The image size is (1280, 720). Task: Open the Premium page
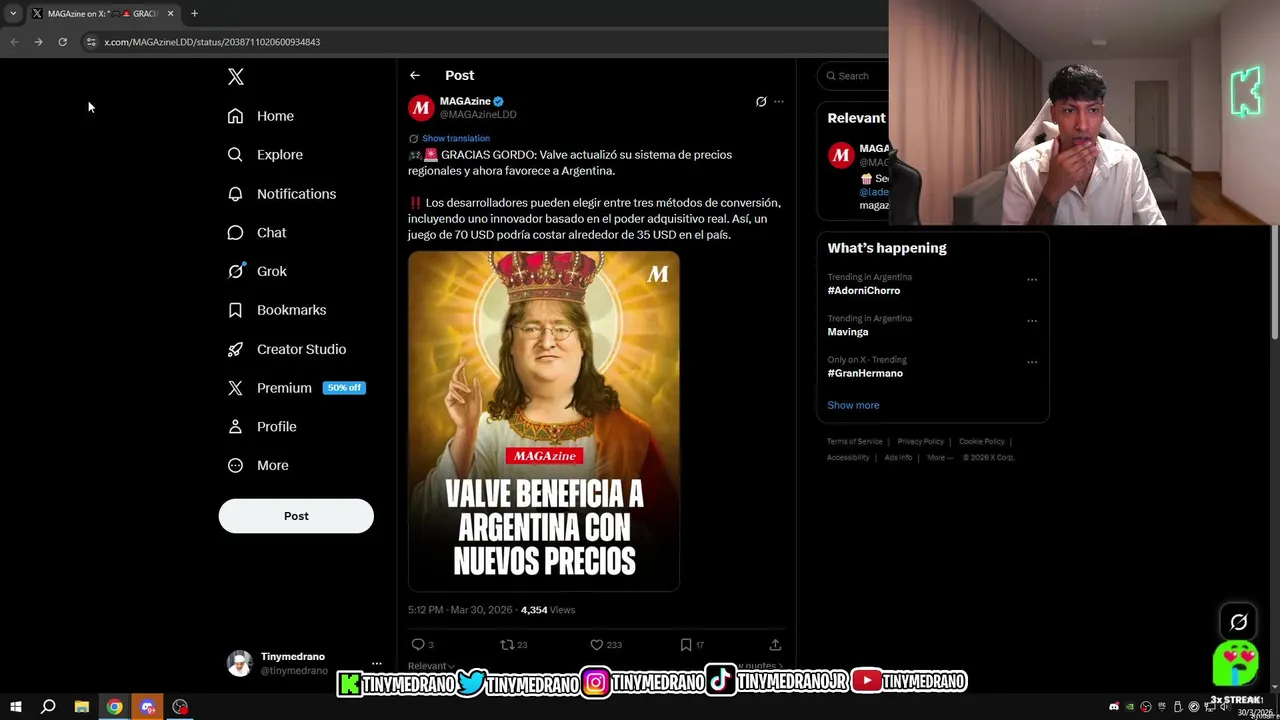296,388
